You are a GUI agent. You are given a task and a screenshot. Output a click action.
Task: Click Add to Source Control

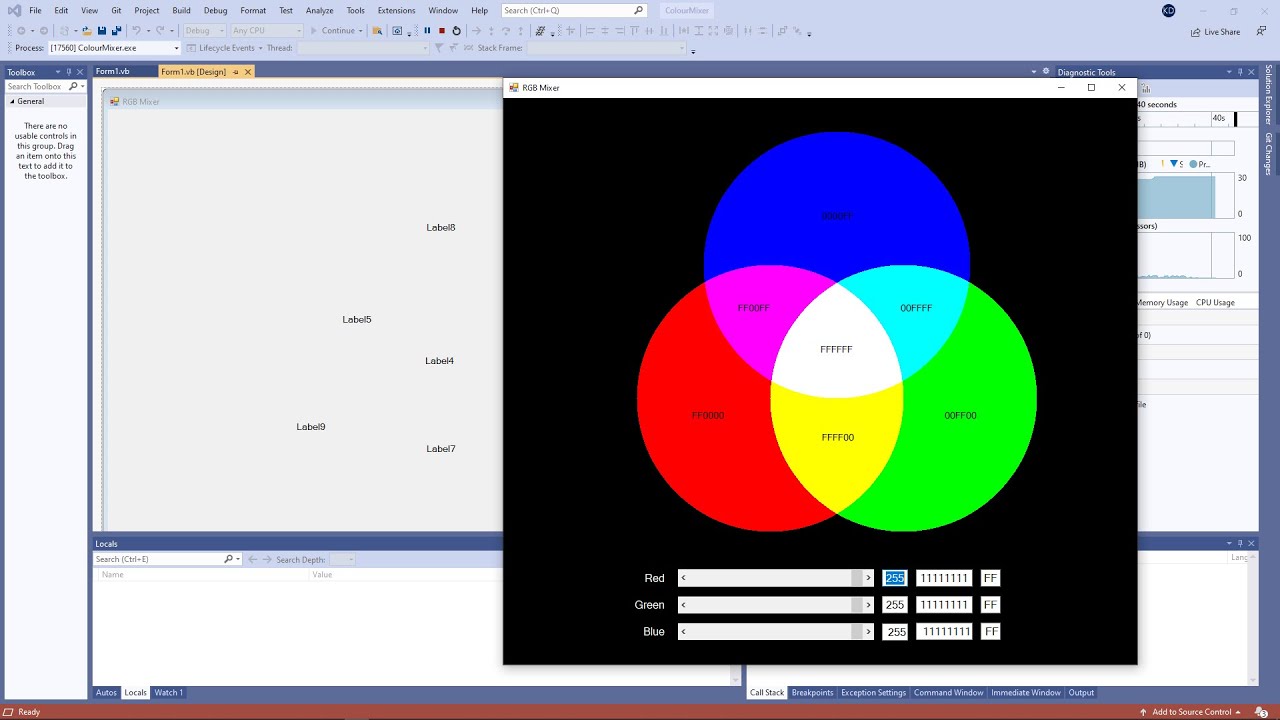pyautogui.click(x=1190, y=712)
